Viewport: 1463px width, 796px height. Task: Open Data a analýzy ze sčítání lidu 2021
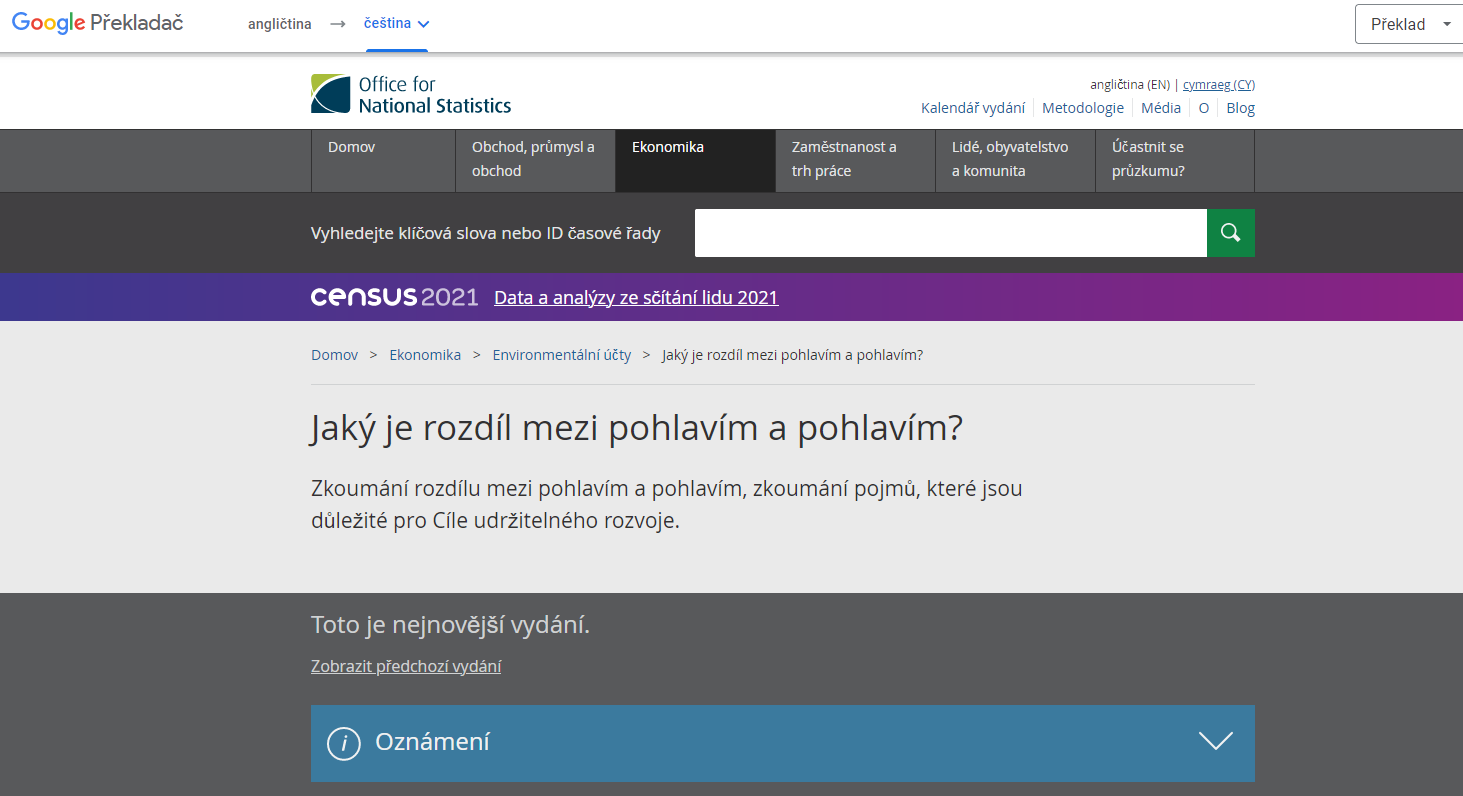(x=636, y=297)
